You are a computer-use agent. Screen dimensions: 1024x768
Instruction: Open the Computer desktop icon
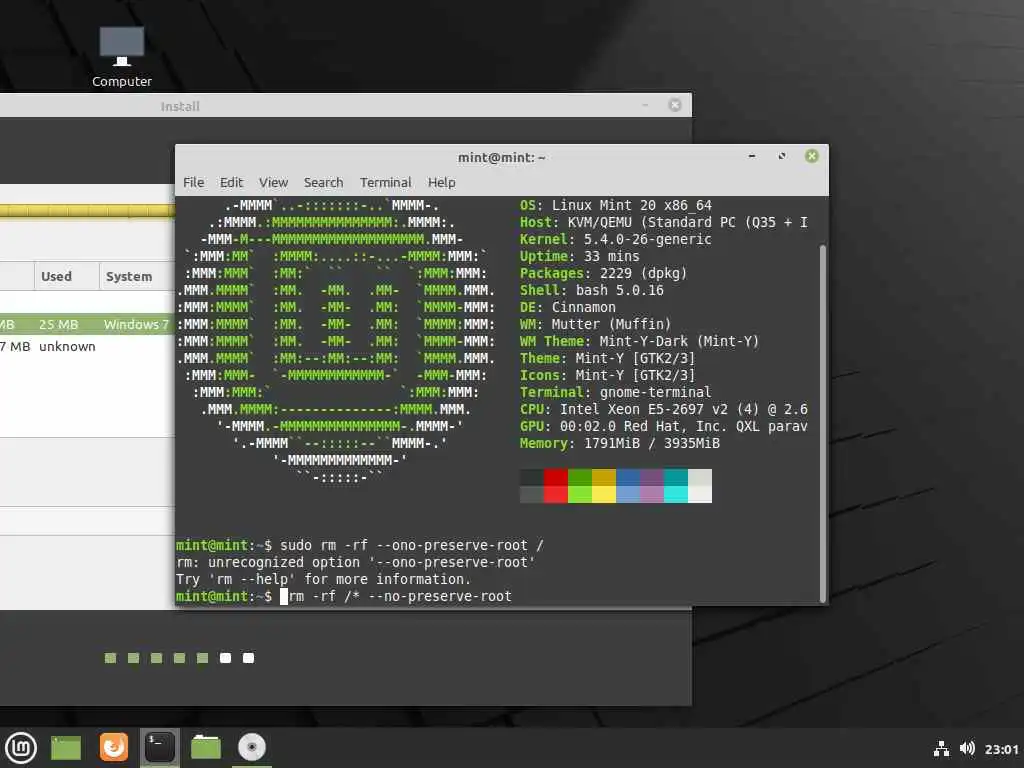click(x=121, y=56)
